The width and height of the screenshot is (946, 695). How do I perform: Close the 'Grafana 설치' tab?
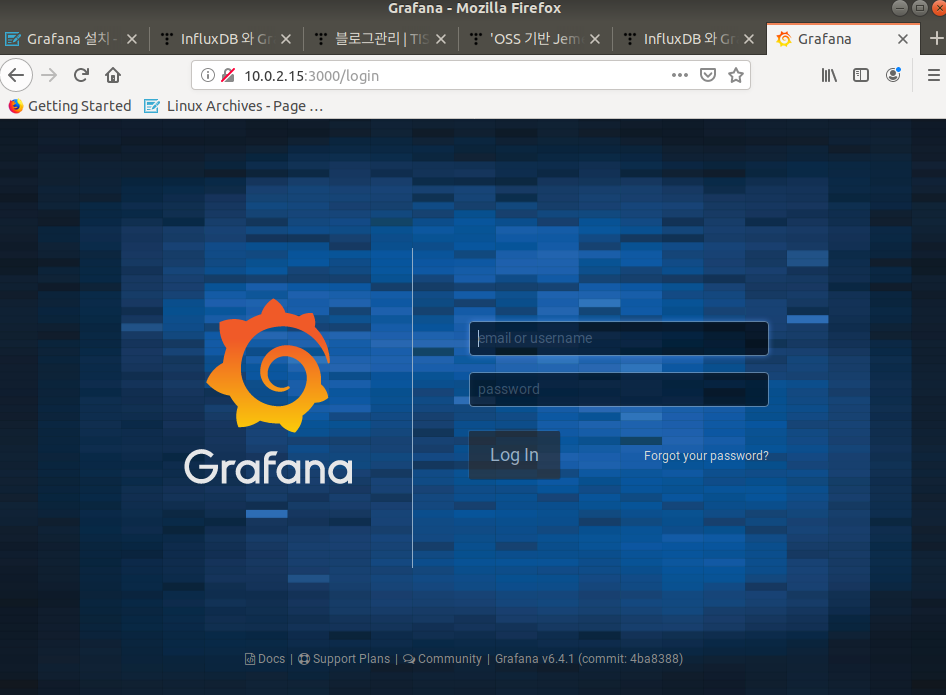tap(132, 39)
